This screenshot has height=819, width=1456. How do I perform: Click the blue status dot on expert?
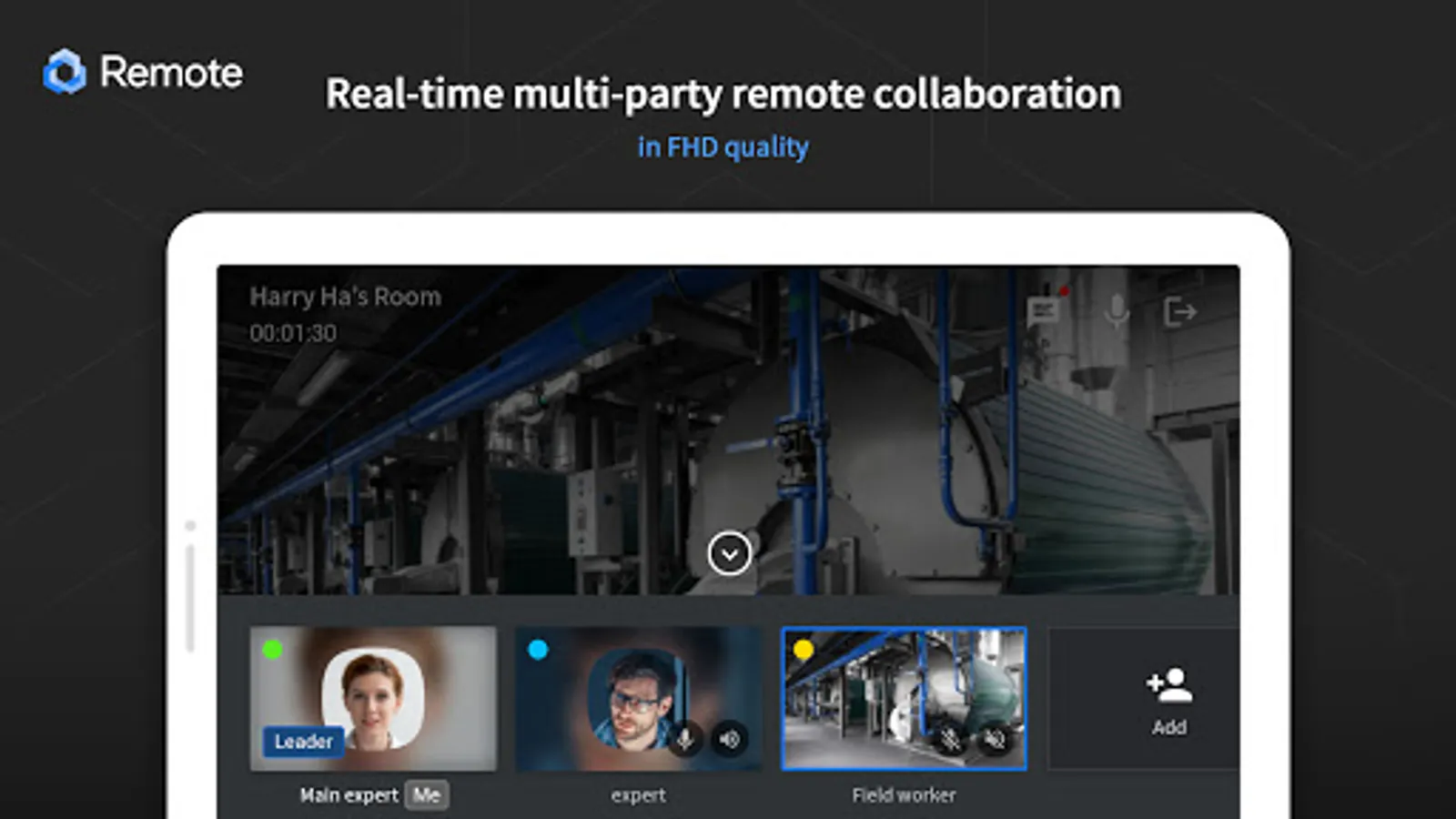click(538, 650)
